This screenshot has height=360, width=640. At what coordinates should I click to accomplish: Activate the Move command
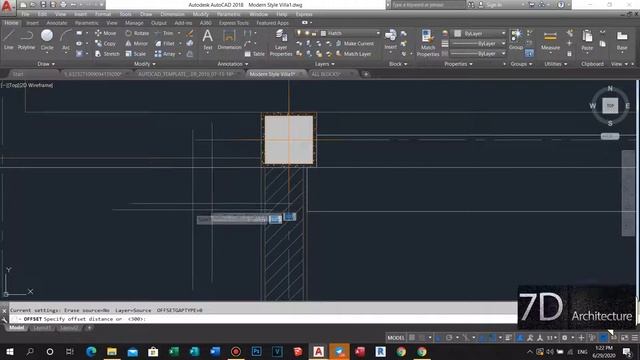[105, 33]
